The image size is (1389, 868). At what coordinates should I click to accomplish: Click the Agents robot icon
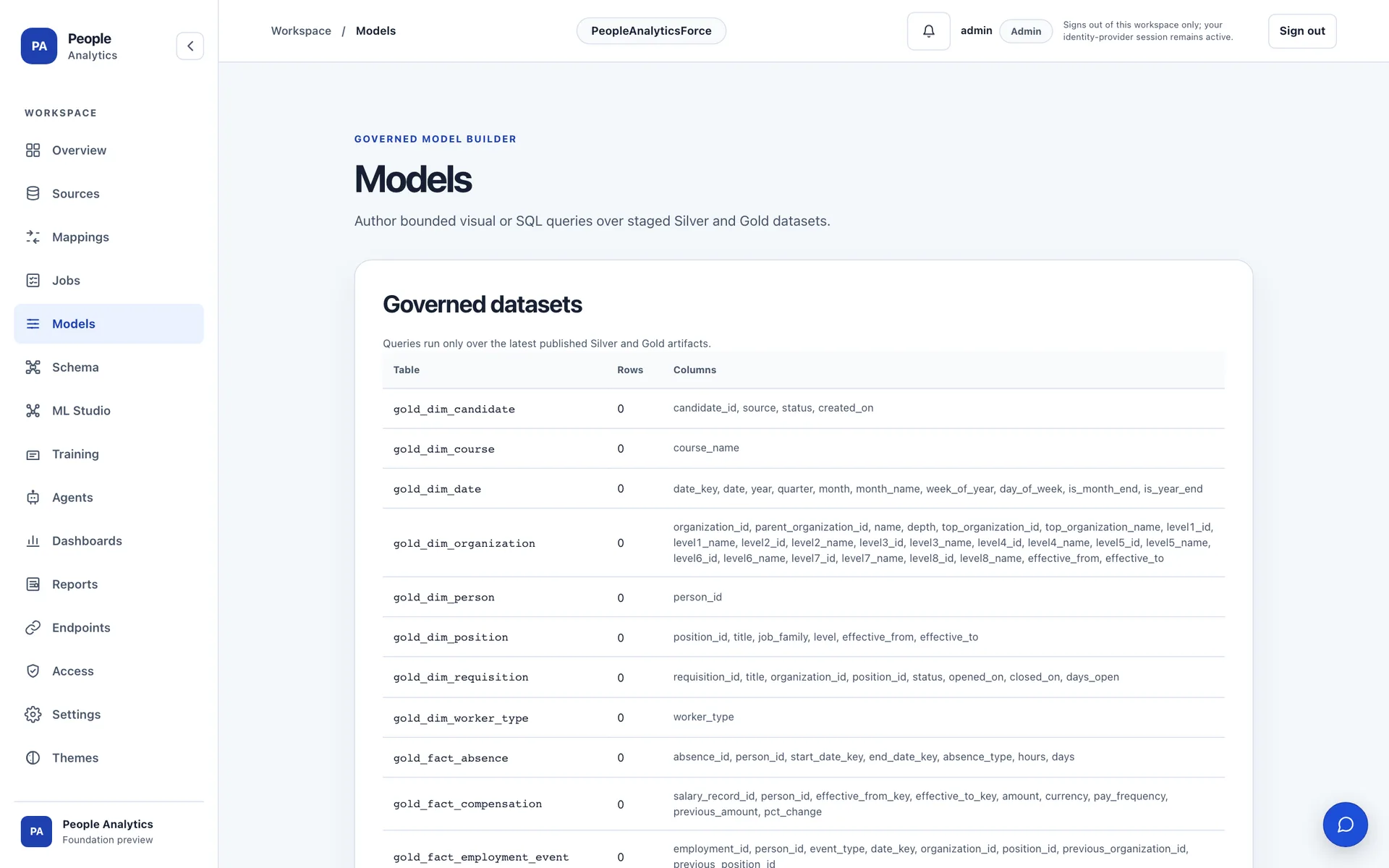(33, 498)
